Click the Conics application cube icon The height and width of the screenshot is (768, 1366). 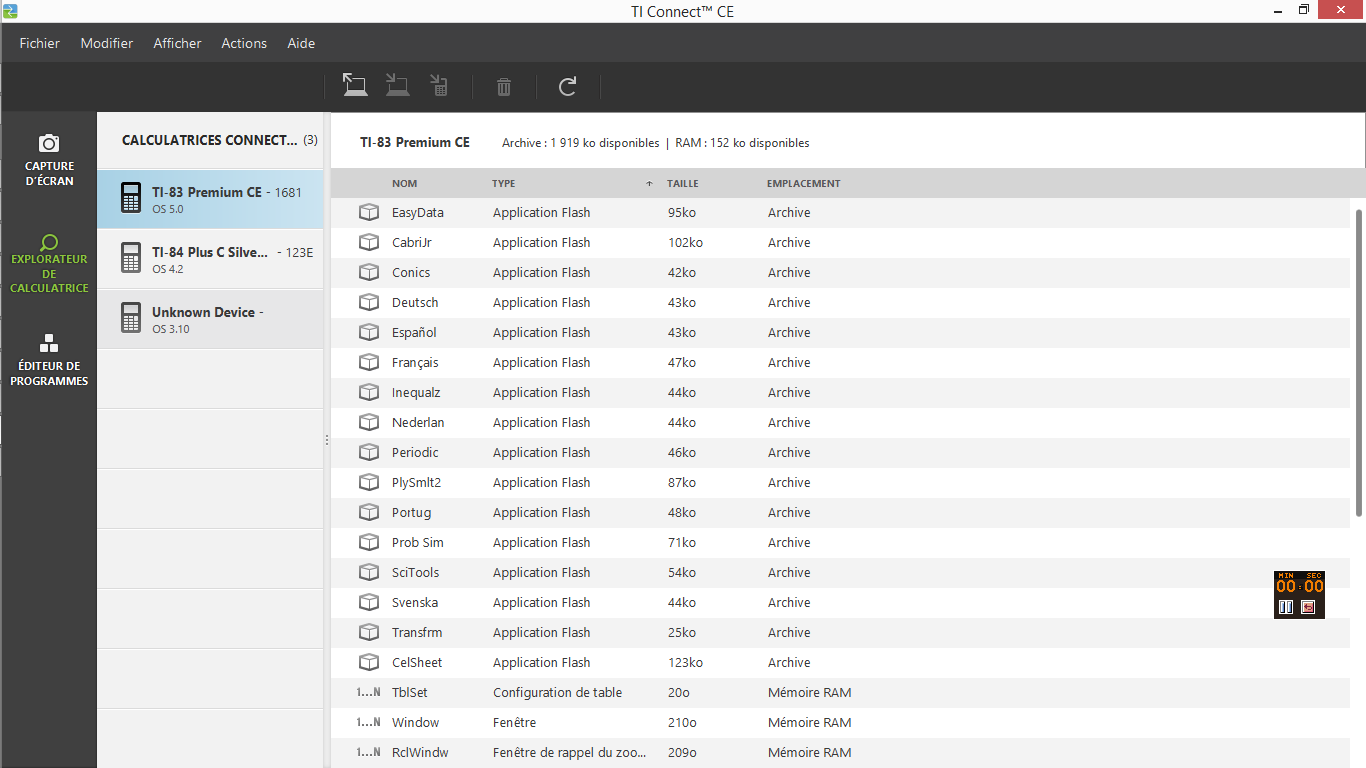tap(369, 272)
